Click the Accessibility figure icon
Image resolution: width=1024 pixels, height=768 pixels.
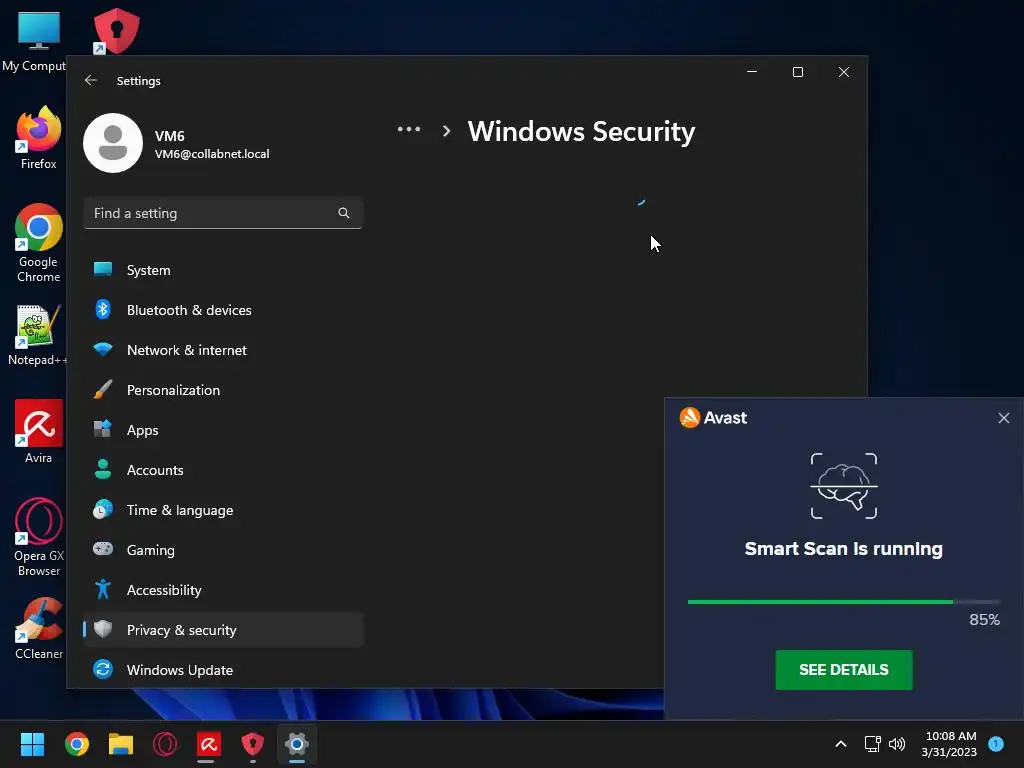[103, 589]
